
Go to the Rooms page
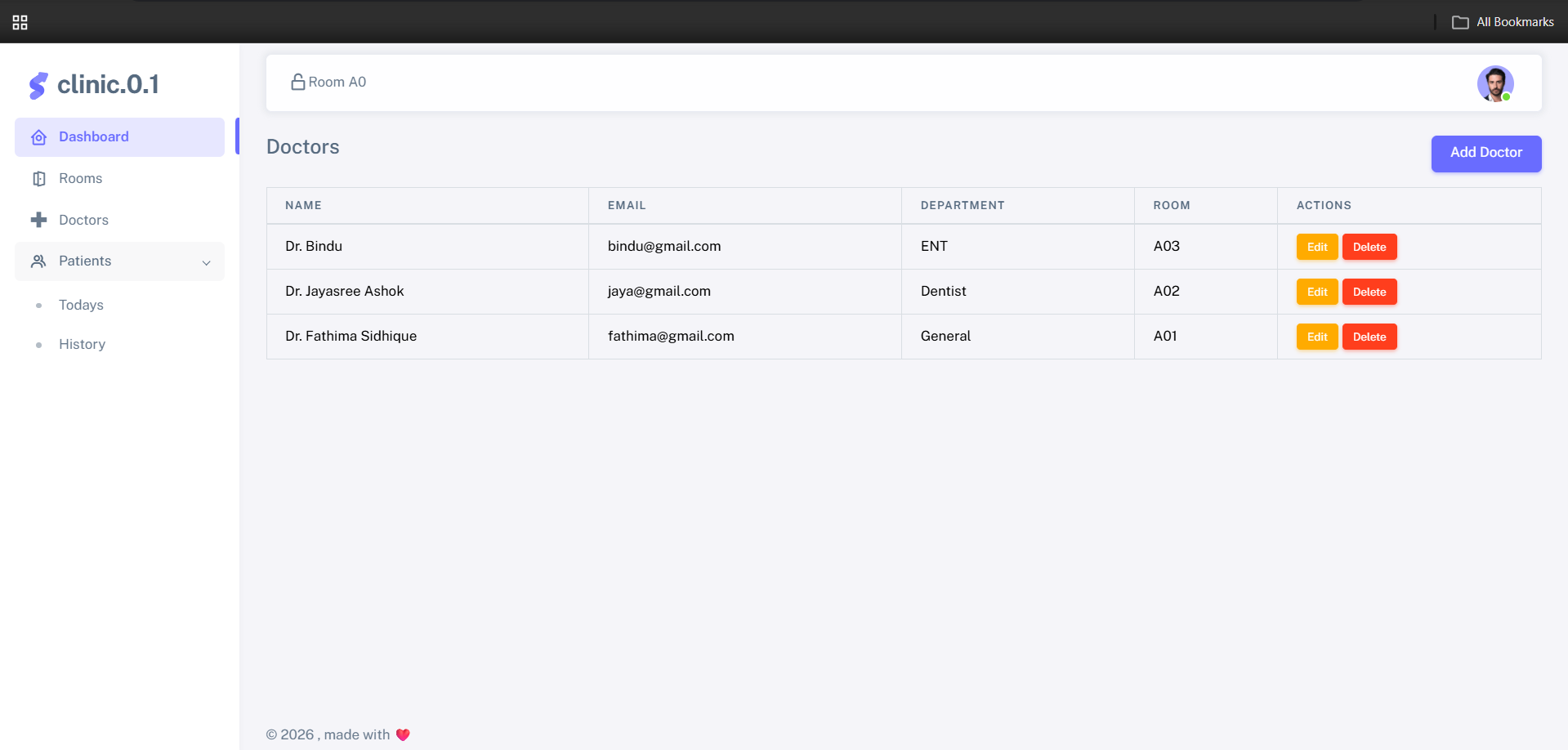(80, 178)
